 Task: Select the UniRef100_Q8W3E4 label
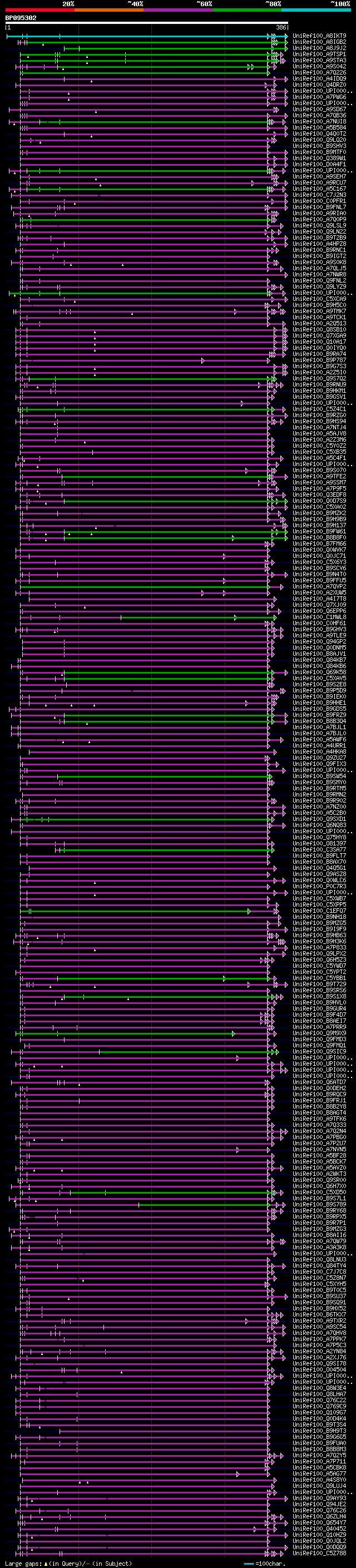tap(319, 1388)
